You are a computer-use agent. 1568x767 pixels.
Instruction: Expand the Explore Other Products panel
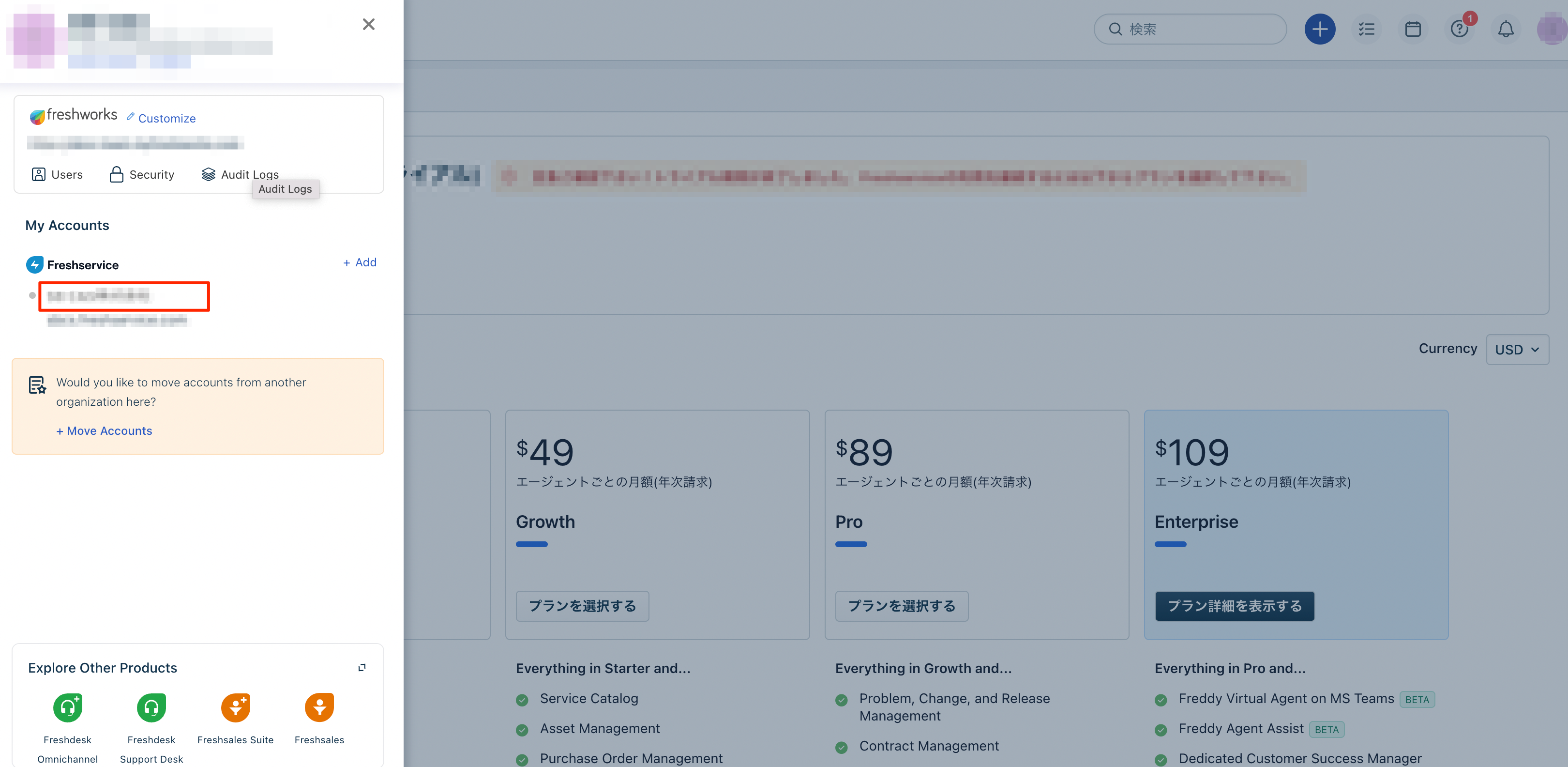click(362, 668)
